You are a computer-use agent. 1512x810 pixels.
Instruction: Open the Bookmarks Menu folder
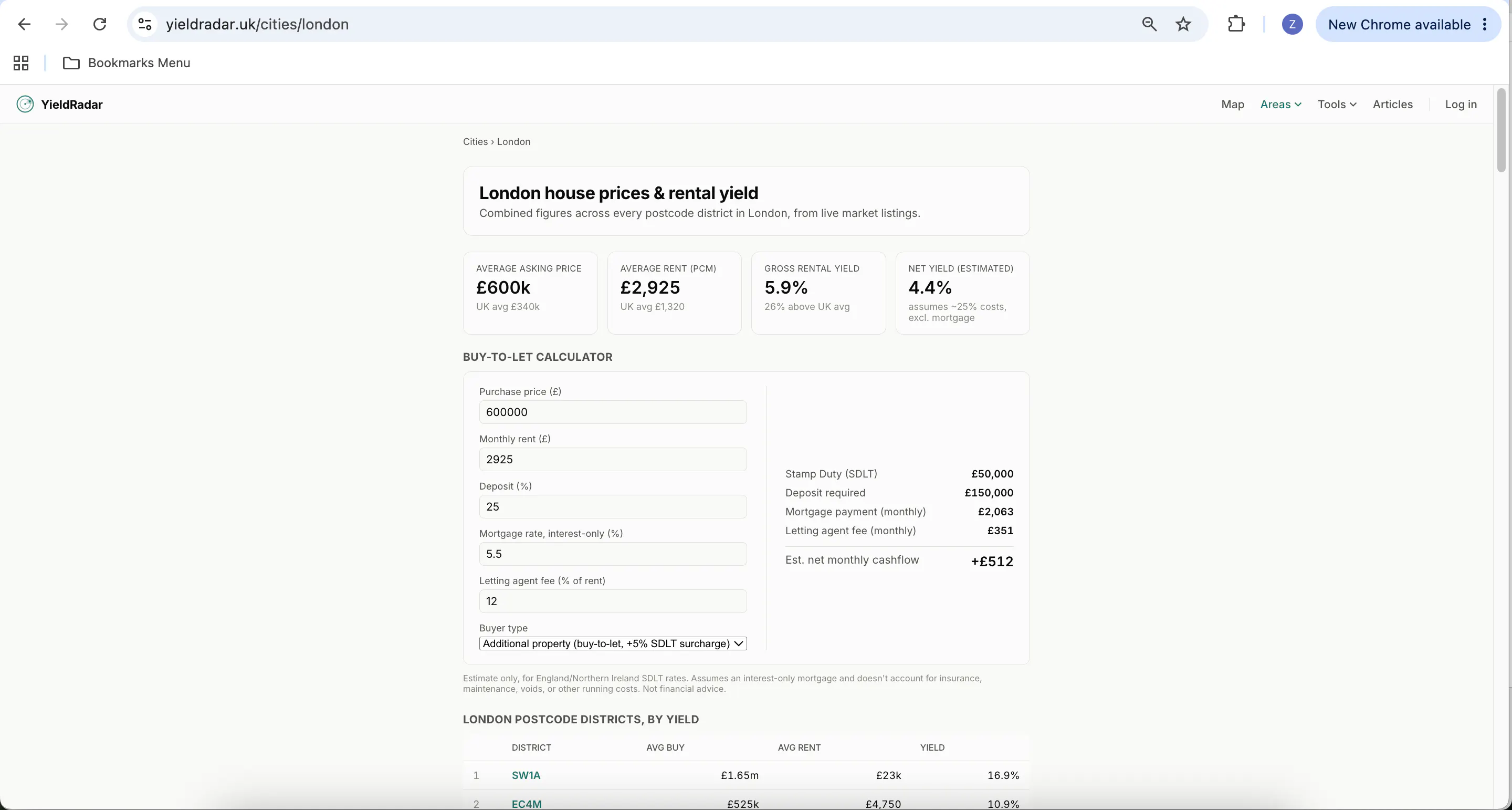coord(127,63)
